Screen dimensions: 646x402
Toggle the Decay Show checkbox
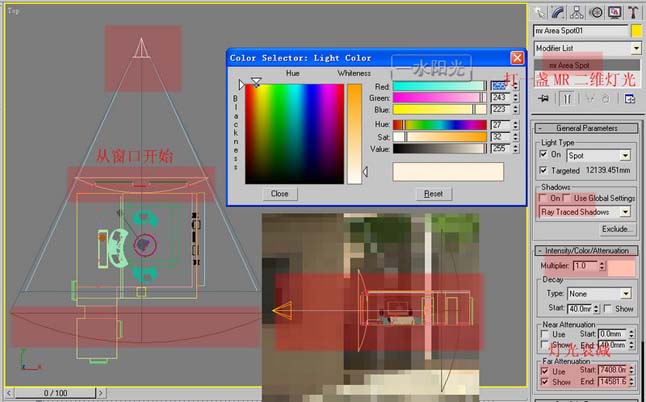click(x=607, y=309)
